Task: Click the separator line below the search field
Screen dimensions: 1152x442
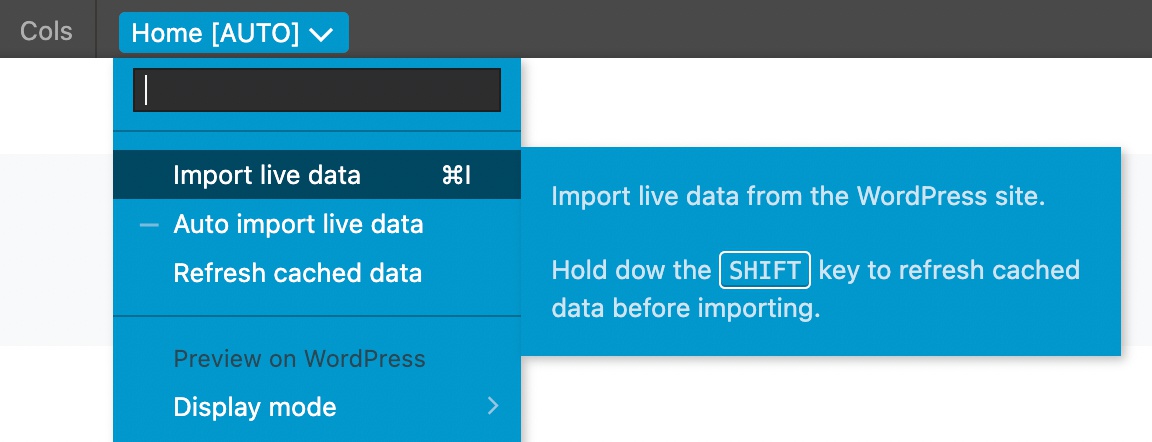Action: (x=317, y=131)
